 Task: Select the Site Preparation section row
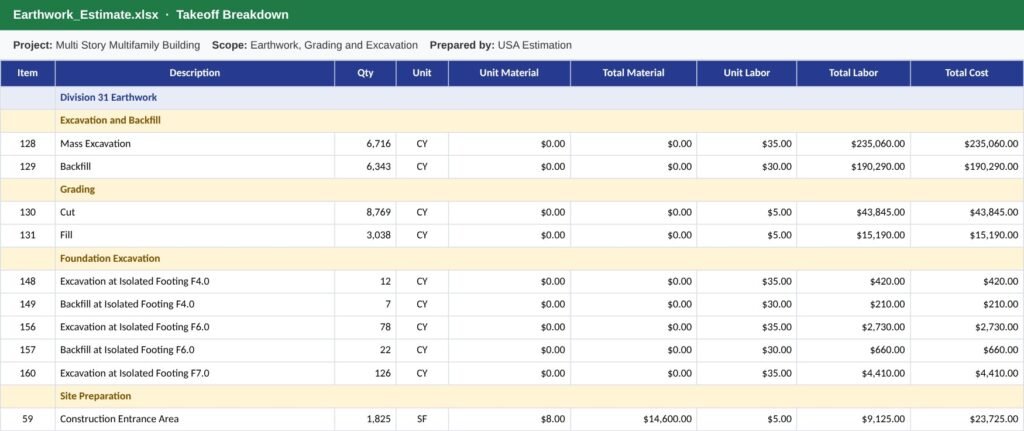pyautogui.click(x=512, y=396)
